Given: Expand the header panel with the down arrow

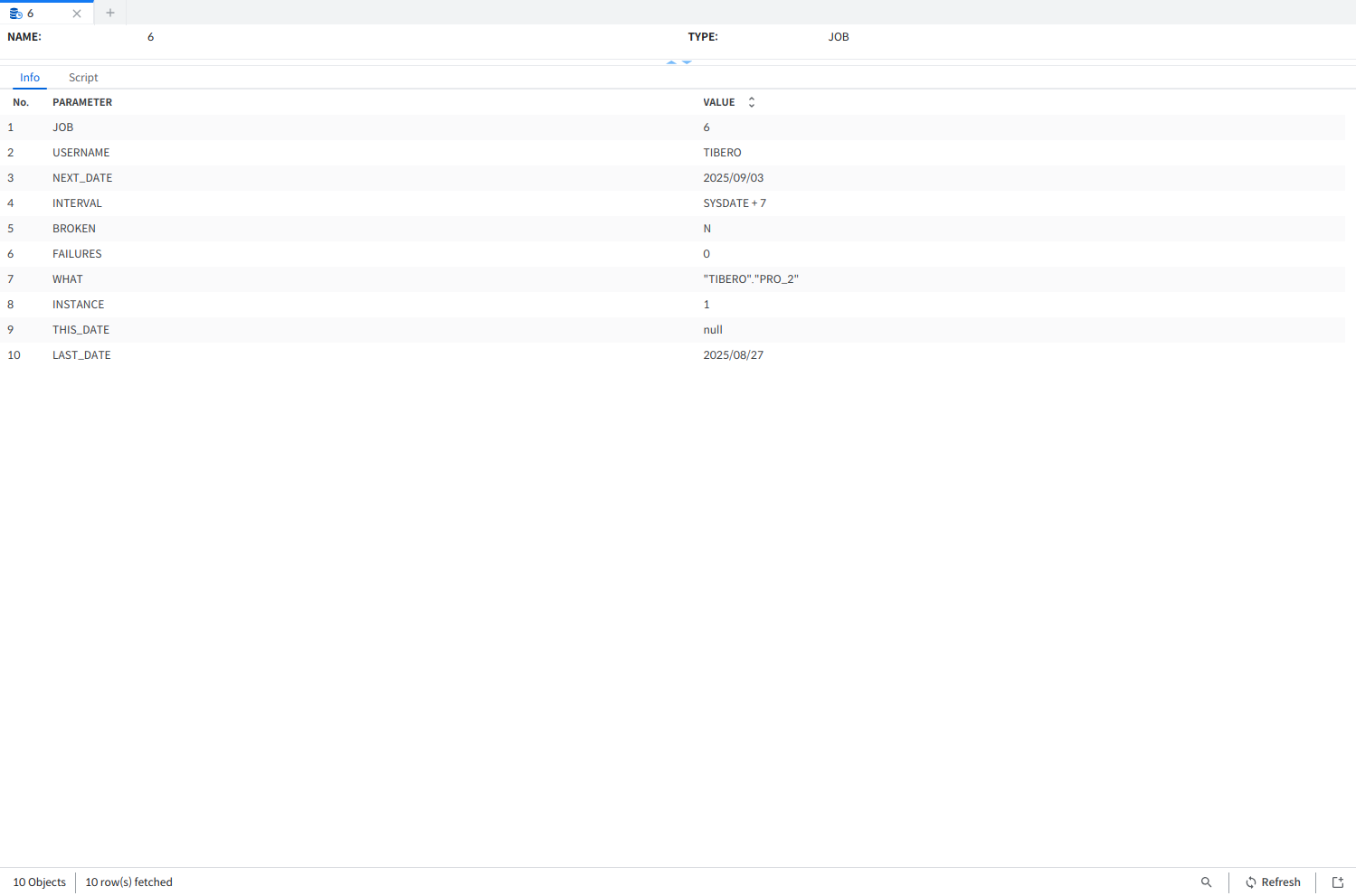Looking at the screenshot, I should coord(687,62).
